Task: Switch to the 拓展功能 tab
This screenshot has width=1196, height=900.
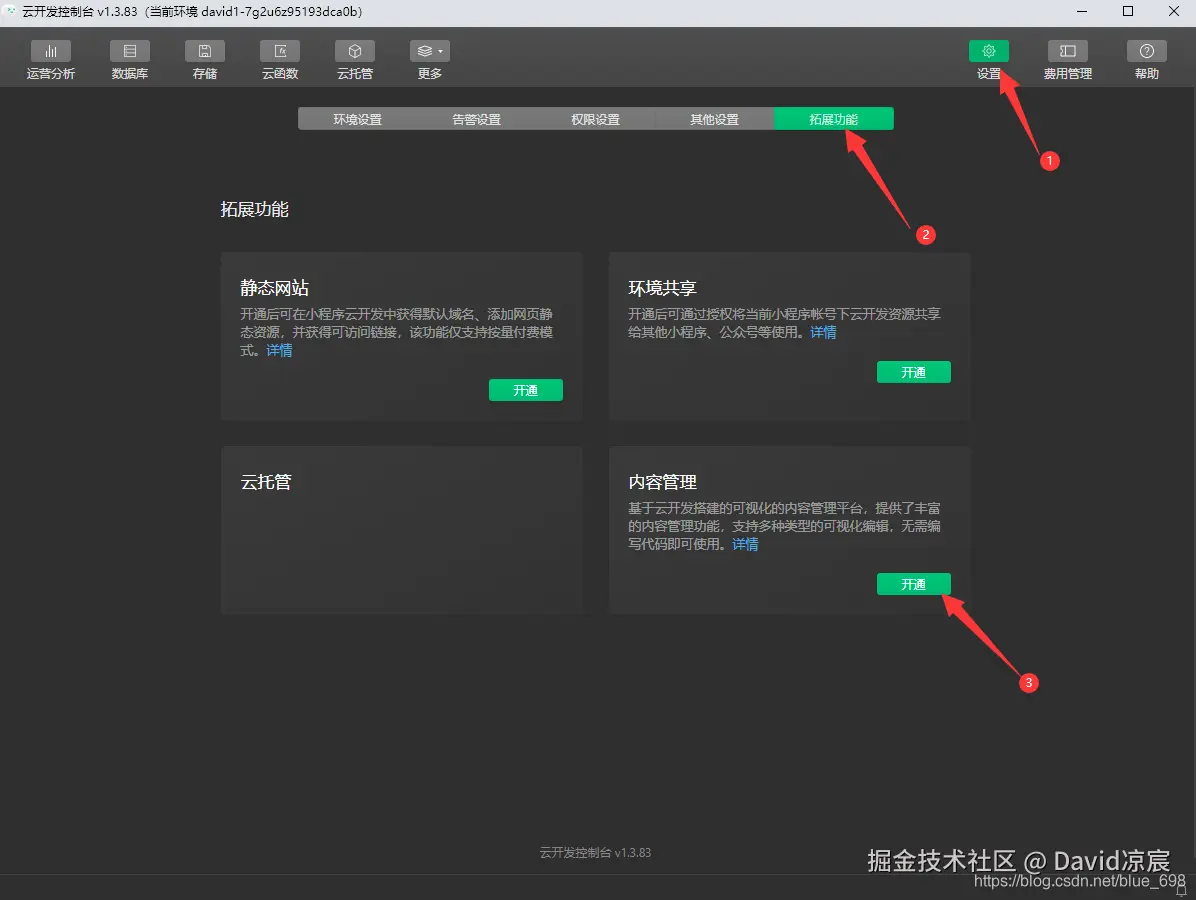Action: (x=833, y=118)
